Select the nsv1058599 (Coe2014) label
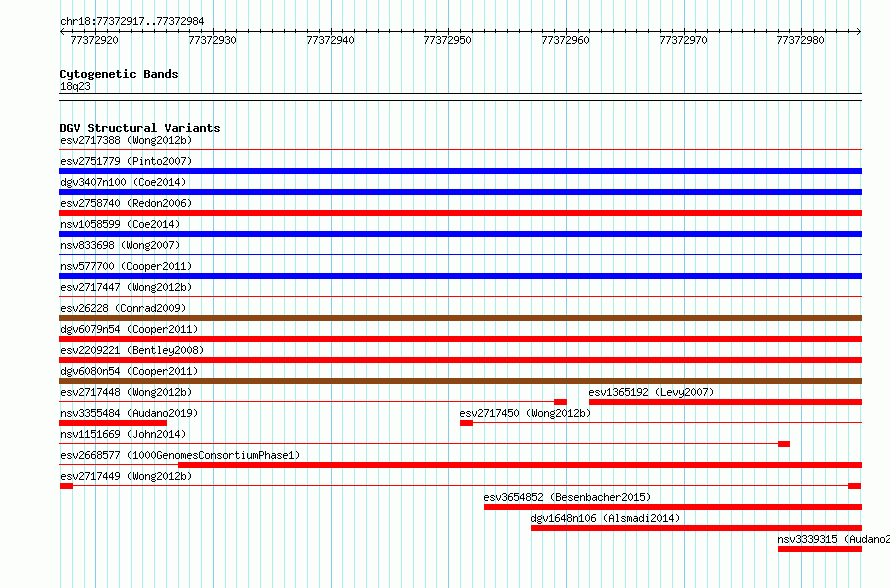The height and width of the screenshot is (588, 890). click(x=120, y=224)
